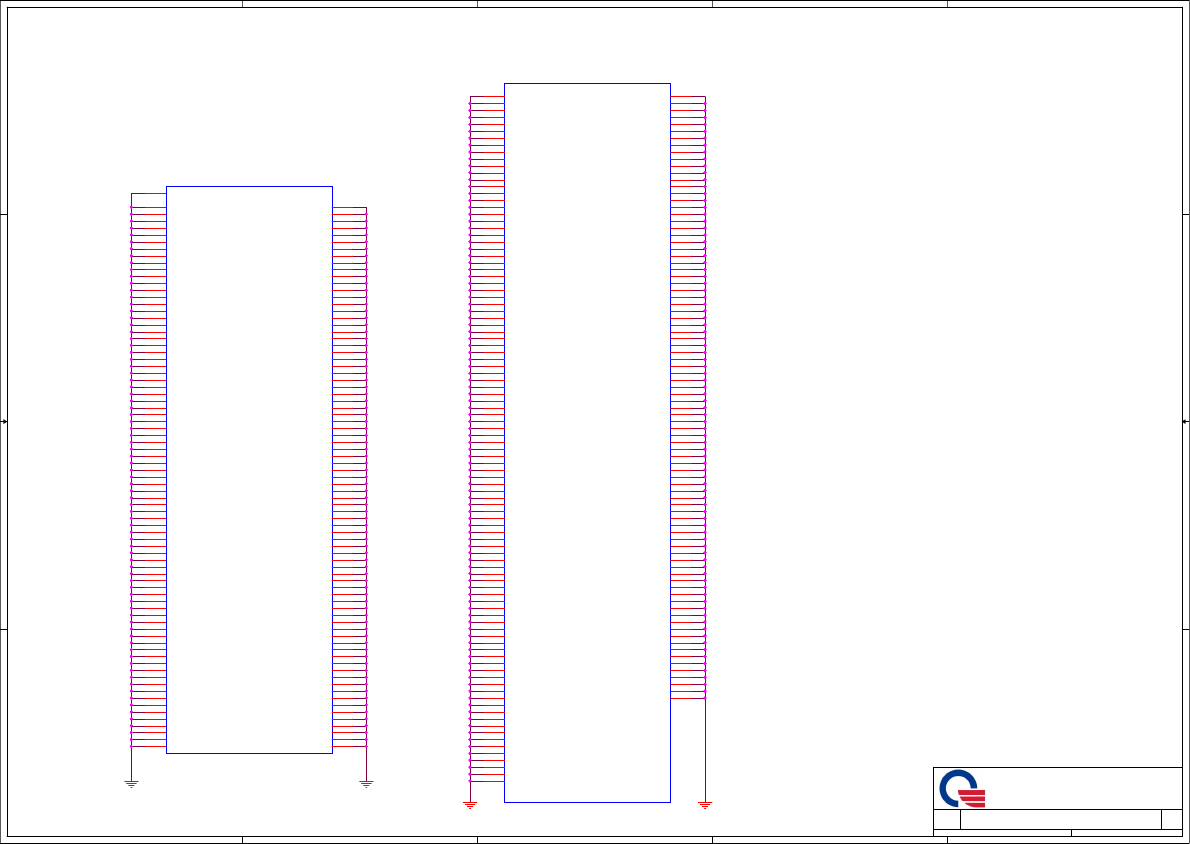This screenshot has width=1190, height=844.
Task: Click the blue and red Q logo
Action: pyautogui.click(x=962, y=789)
